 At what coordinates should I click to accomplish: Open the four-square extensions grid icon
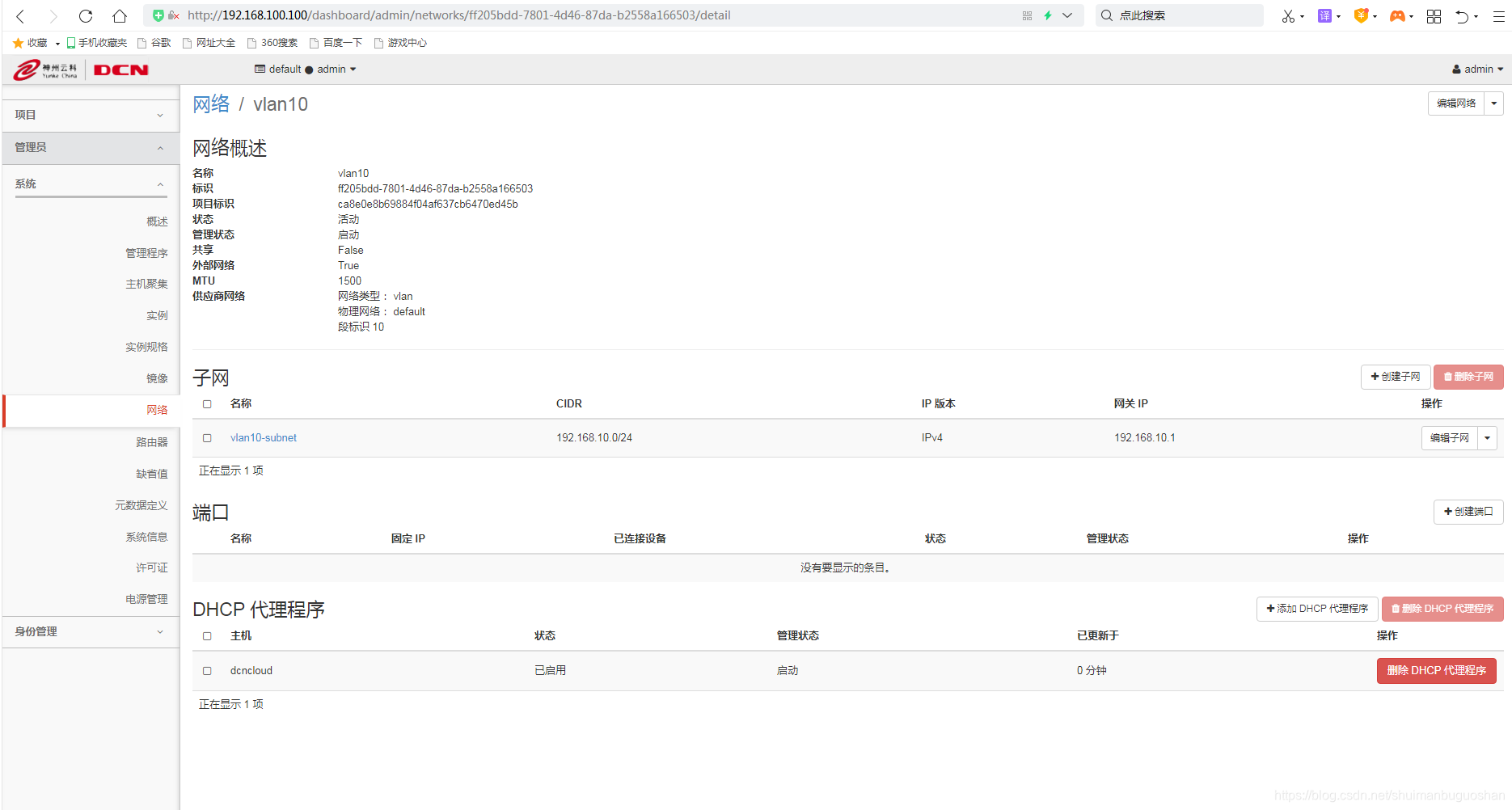(x=1434, y=15)
